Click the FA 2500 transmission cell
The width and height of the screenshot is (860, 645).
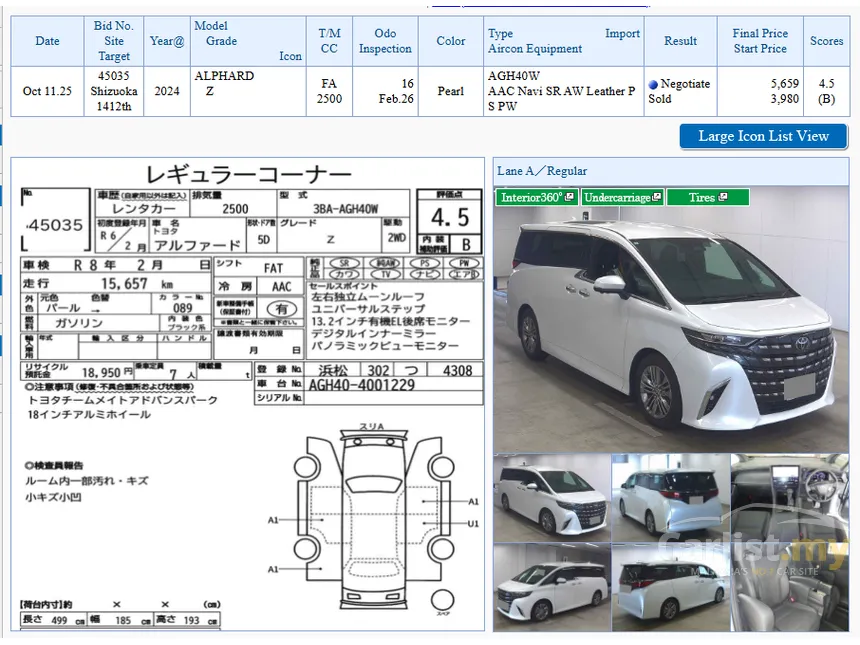pyautogui.click(x=329, y=91)
